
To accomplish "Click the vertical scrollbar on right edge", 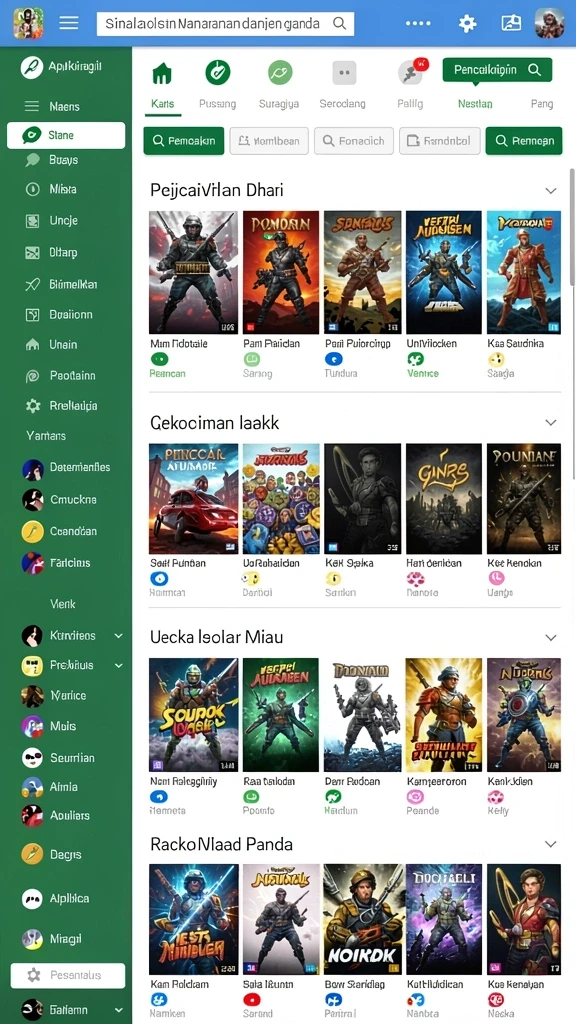I will pyautogui.click(x=572, y=227).
